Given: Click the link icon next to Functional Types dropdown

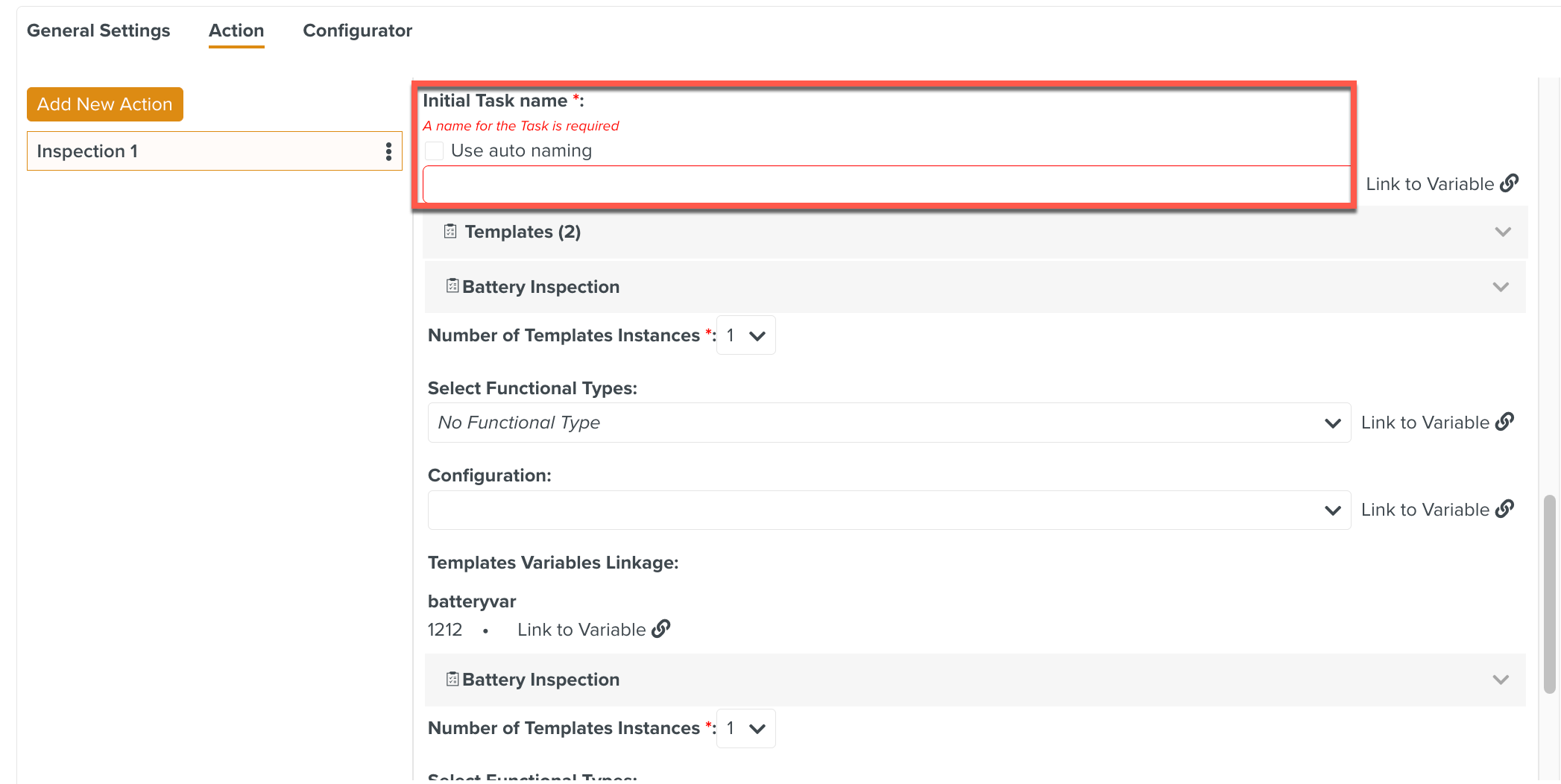Looking at the screenshot, I should [x=1504, y=422].
